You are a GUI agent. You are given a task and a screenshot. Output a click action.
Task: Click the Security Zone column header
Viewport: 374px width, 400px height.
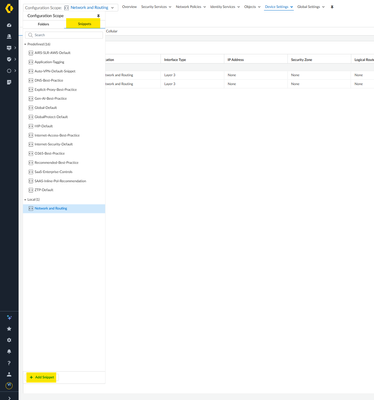coord(319,60)
